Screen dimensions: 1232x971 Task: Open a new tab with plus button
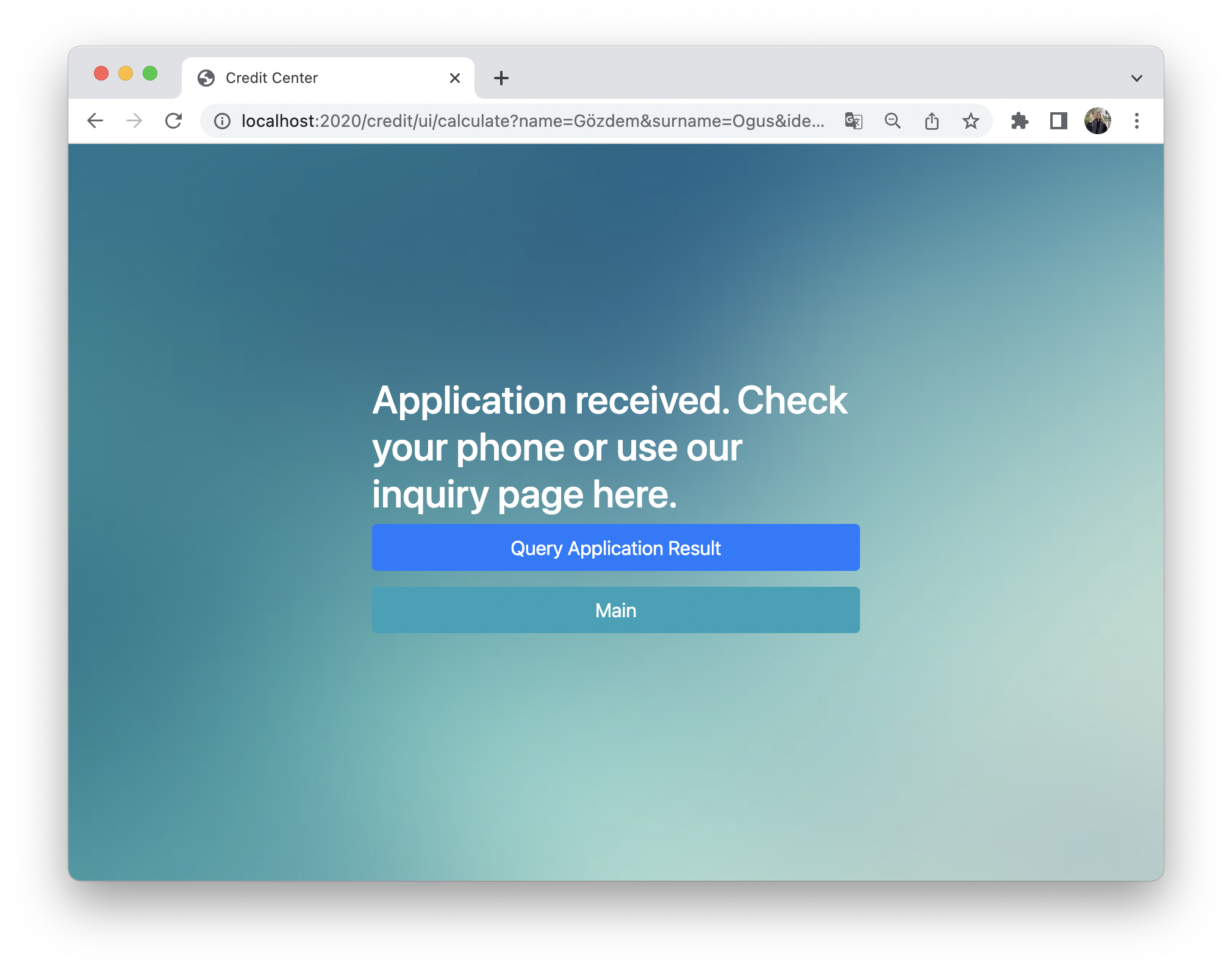coord(501,78)
